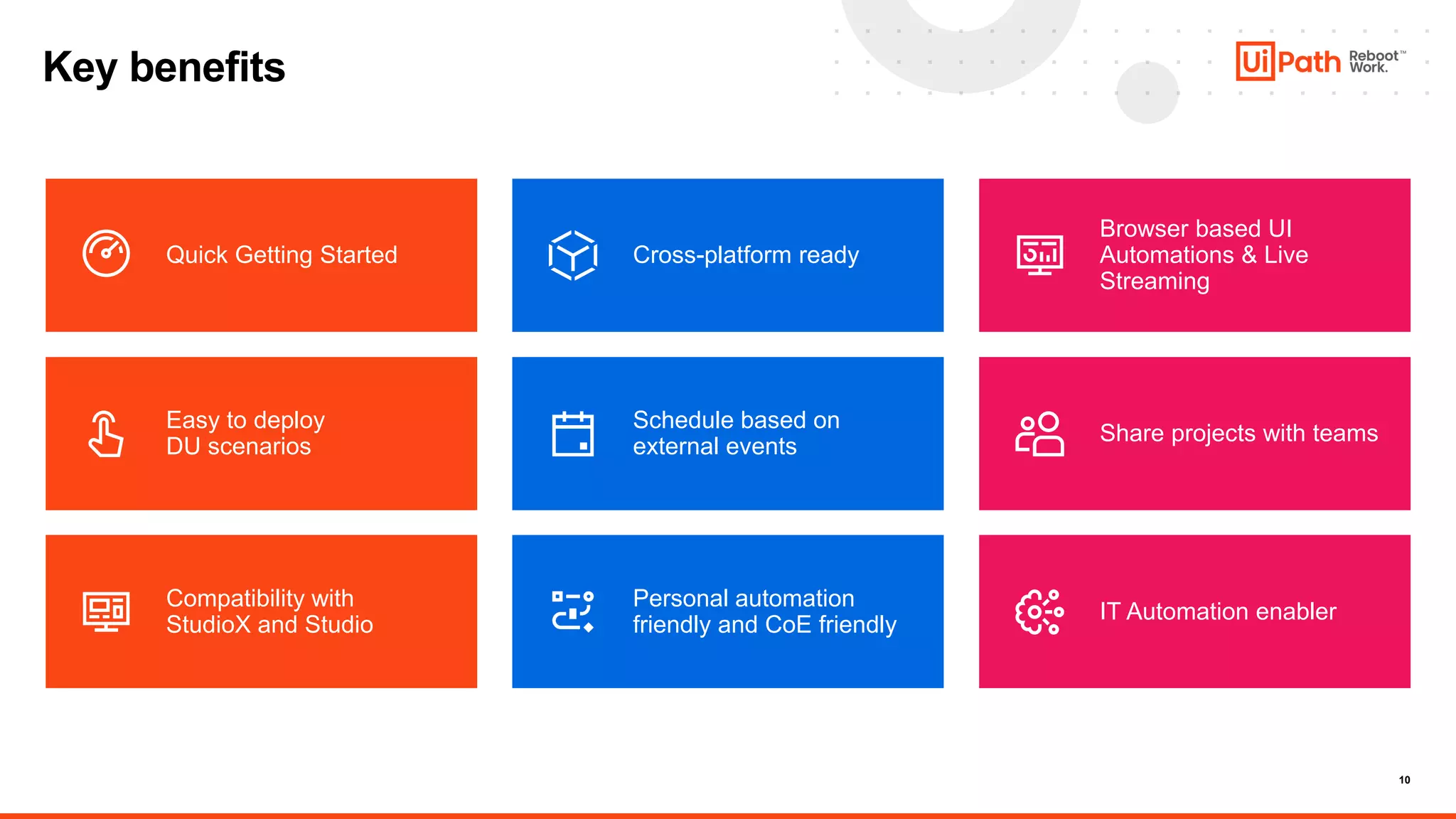Click the Key benefits heading
The image size is (1456, 819).
click(164, 67)
